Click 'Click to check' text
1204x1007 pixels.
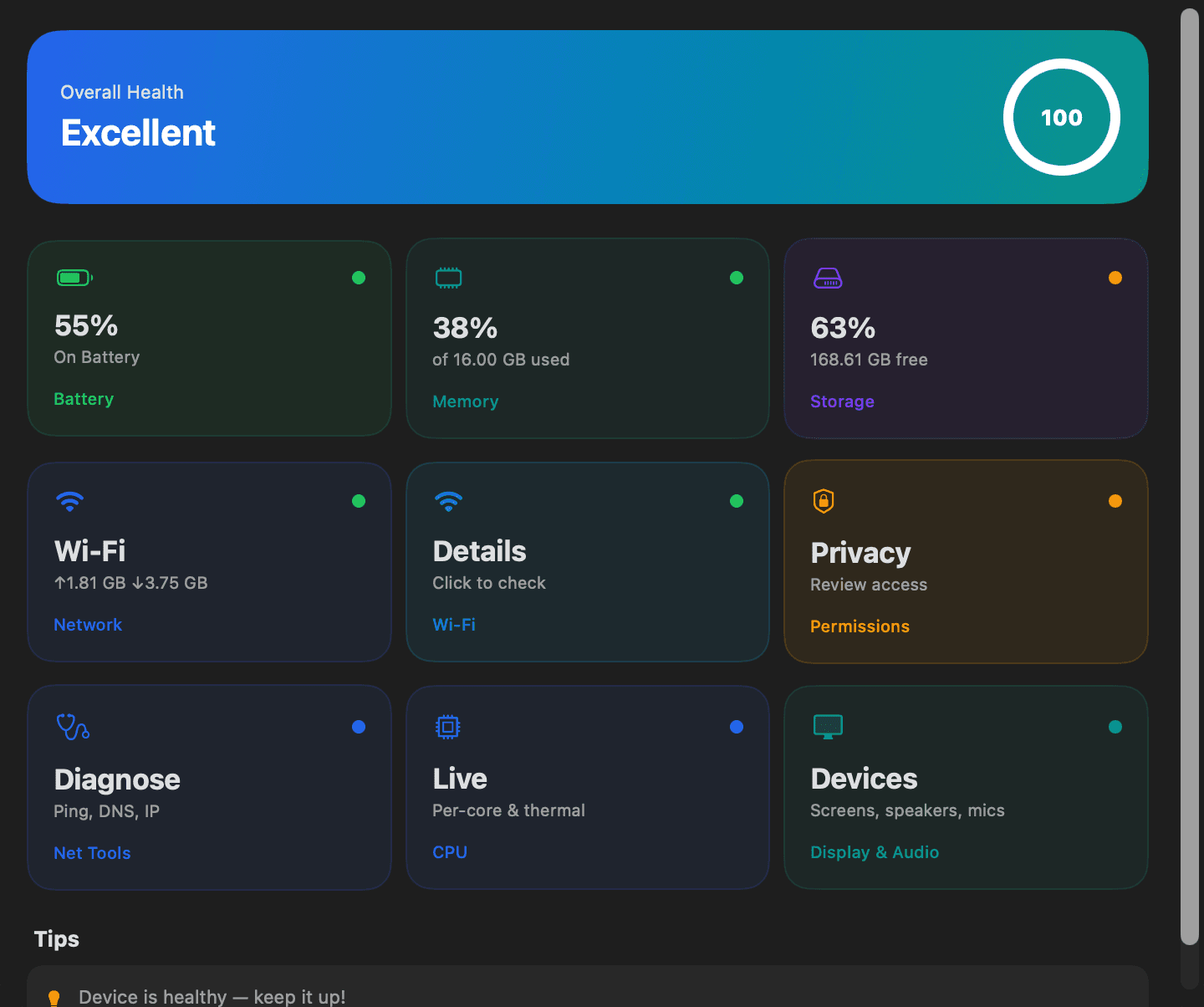[489, 583]
